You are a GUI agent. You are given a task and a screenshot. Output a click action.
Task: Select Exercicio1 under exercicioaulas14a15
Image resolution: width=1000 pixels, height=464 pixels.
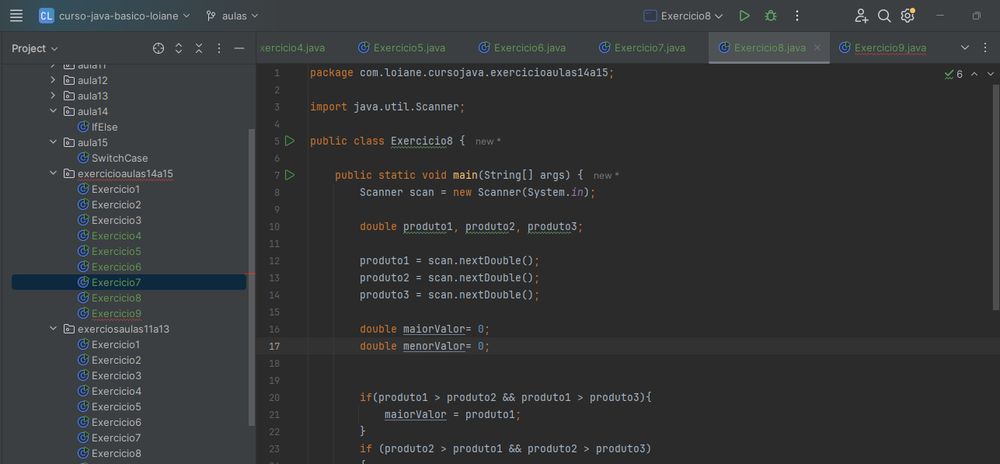tap(115, 189)
